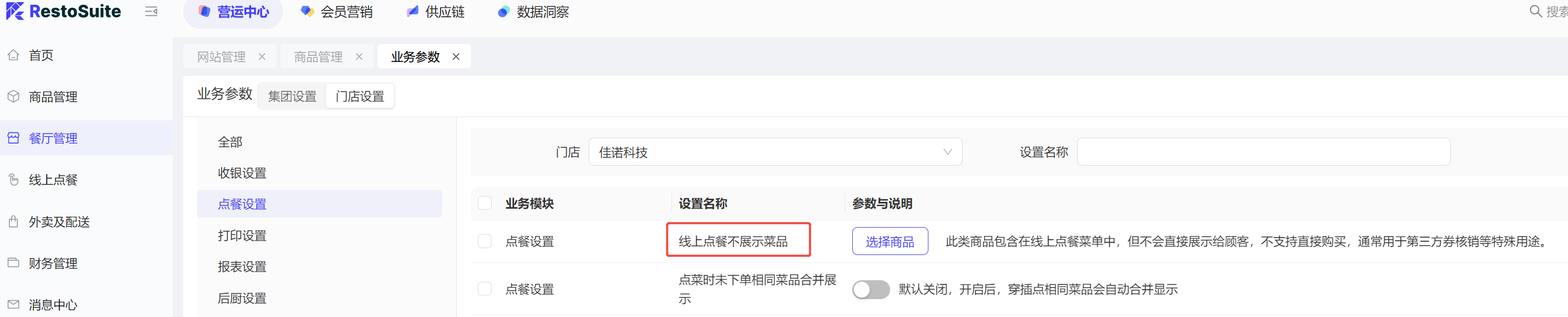Screen dimensions: 1568x317
Task: Switch to the 商品管理 page tab
Action: [x=318, y=57]
